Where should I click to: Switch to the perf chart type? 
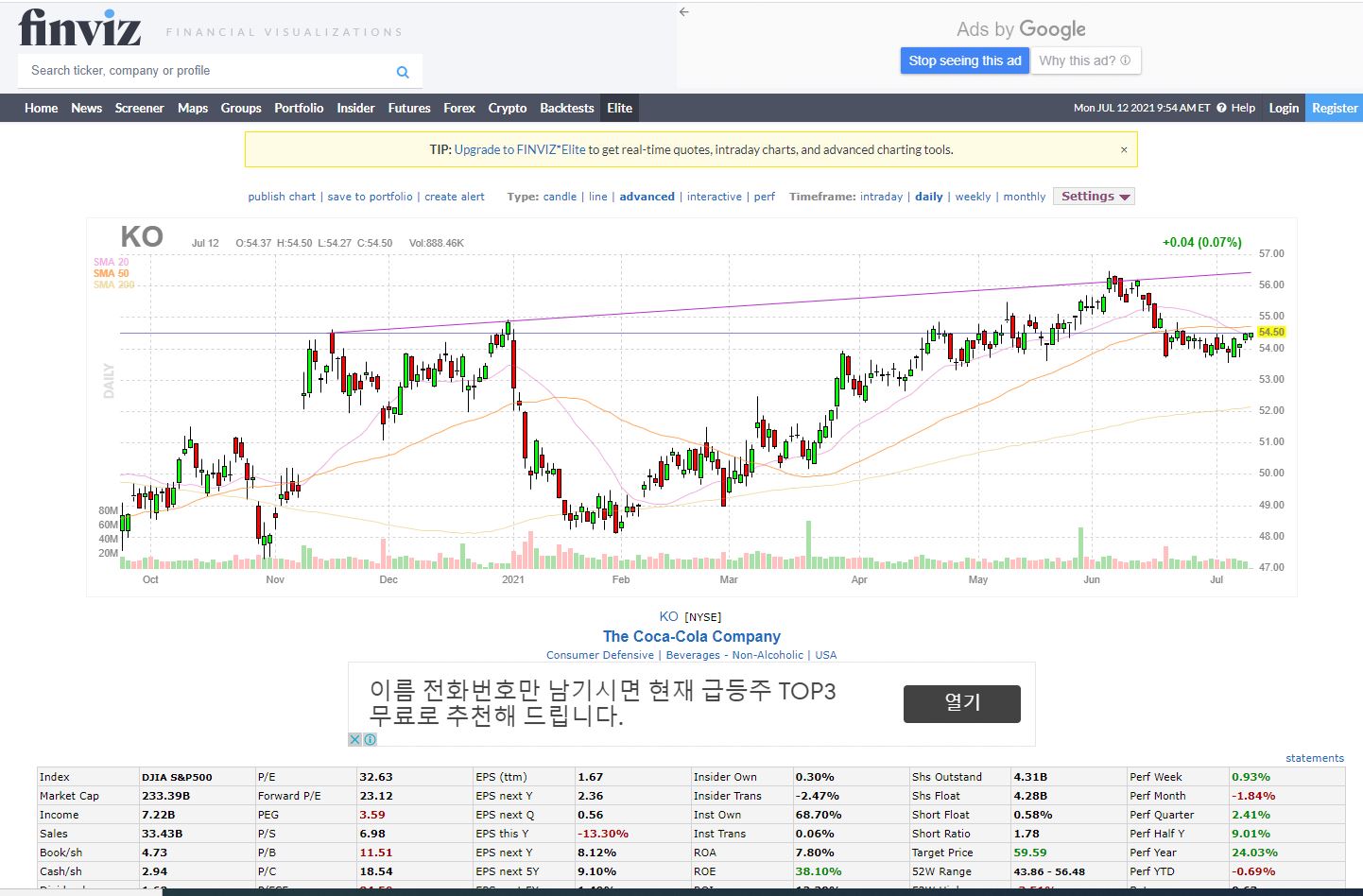click(765, 197)
